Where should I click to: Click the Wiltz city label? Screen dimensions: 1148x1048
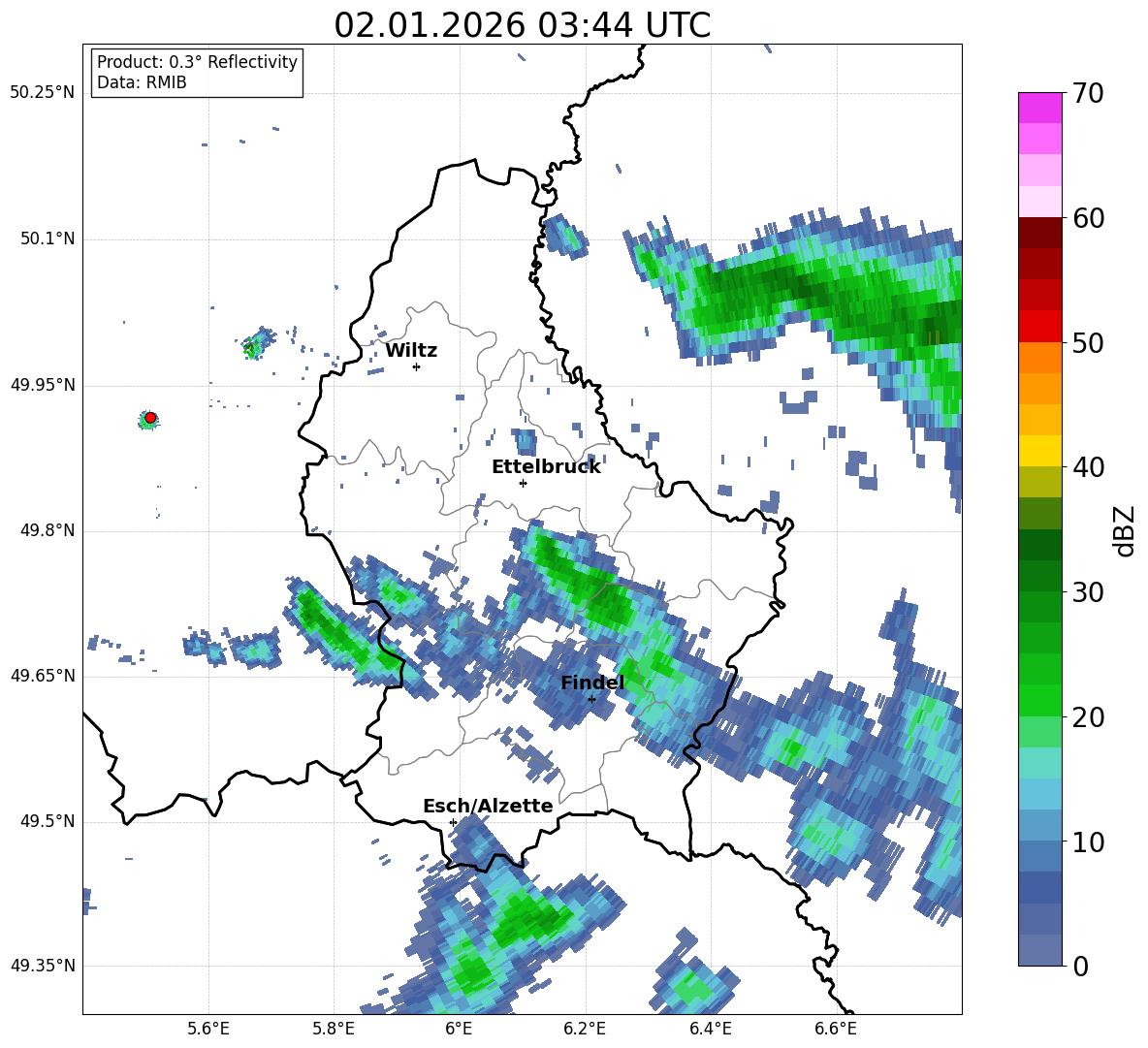tap(411, 351)
